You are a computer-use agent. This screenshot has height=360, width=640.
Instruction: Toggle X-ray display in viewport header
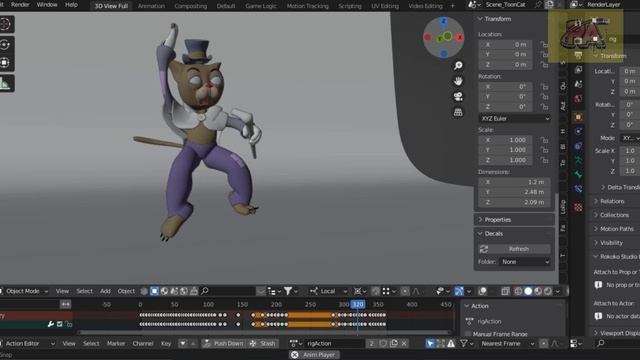coord(505,291)
